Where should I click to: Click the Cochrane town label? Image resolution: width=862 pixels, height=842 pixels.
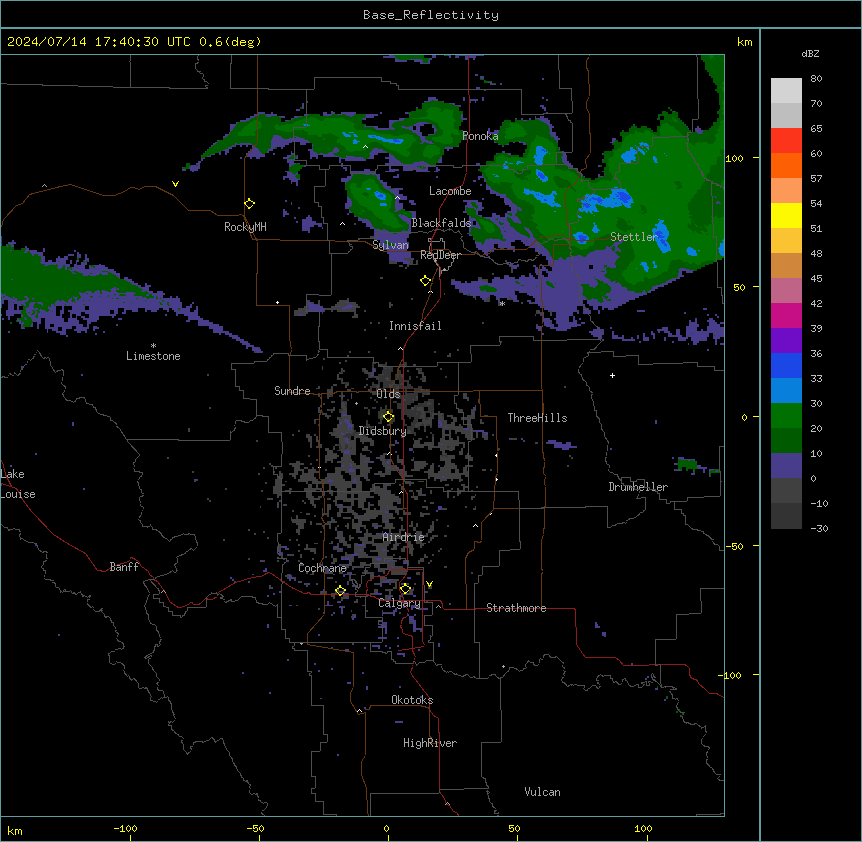322,568
